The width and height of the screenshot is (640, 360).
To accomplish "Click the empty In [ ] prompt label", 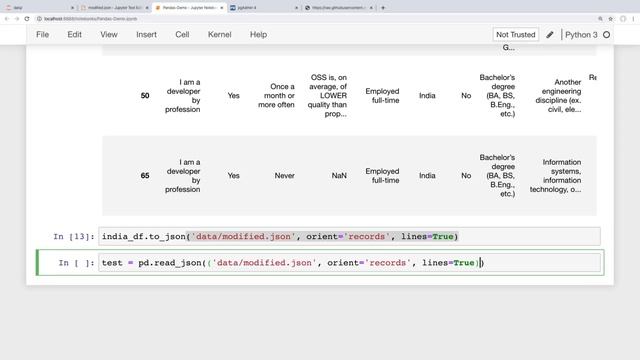I will [x=76, y=263].
